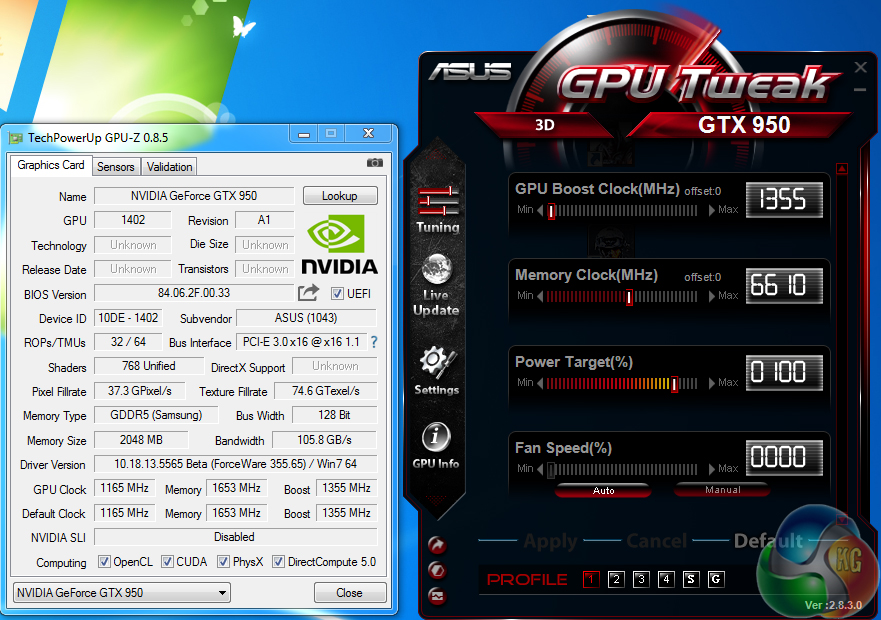The width and height of the screenshot is (881, 620).
Task: Click Default in GPU Tweak
Action: click(768, 541)
